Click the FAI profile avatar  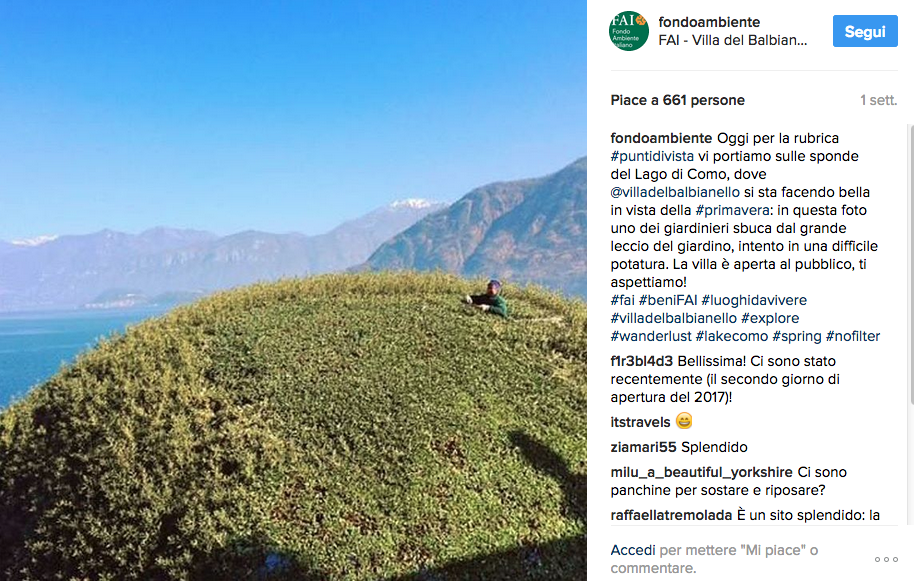(x=628, y=31)
